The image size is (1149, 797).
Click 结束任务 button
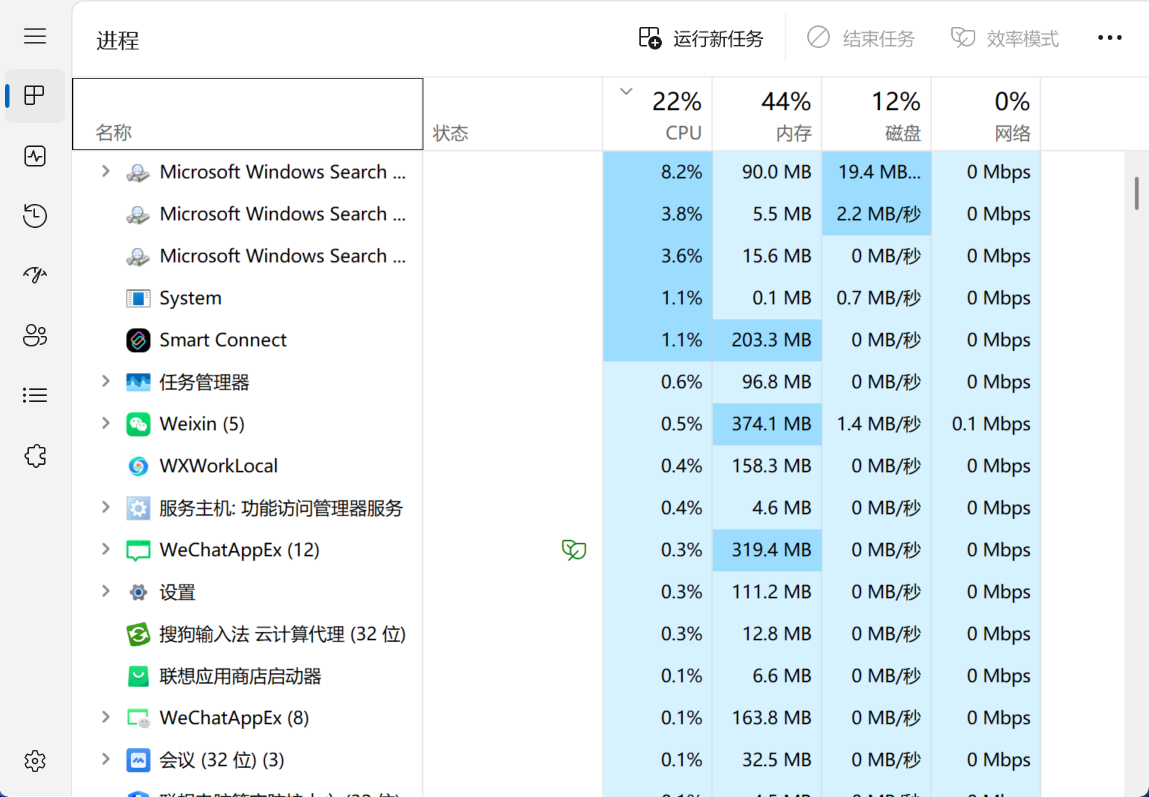click(860, 38)
